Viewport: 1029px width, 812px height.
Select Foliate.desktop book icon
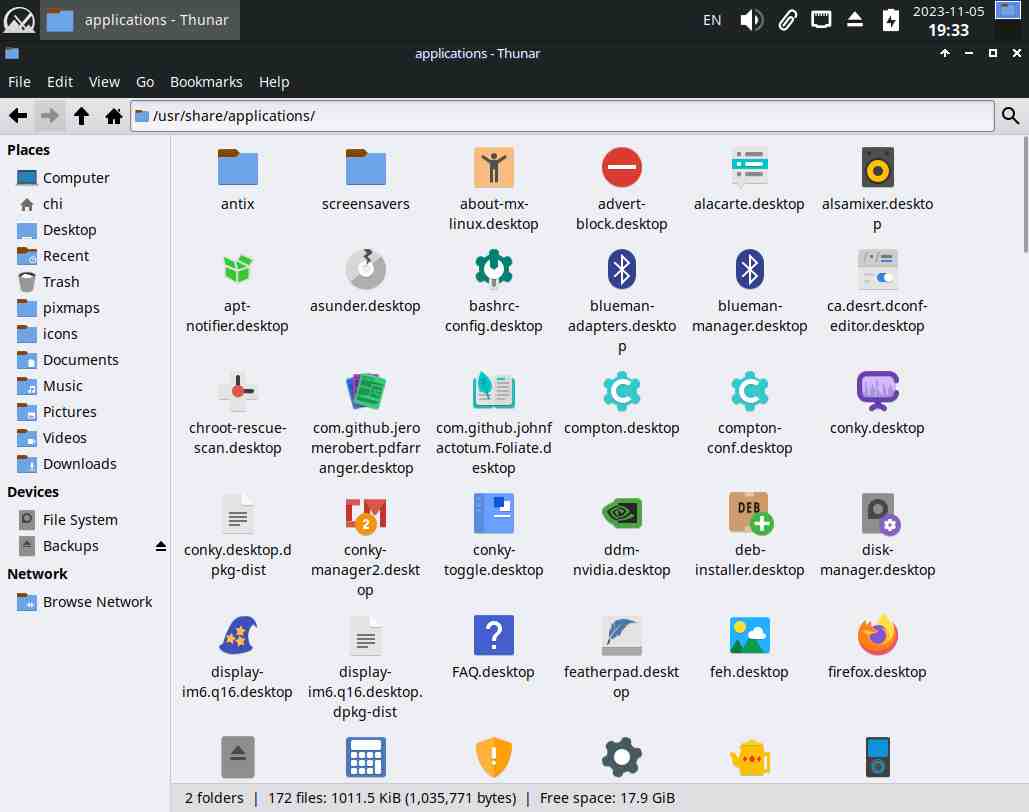[x=494, y=391]
